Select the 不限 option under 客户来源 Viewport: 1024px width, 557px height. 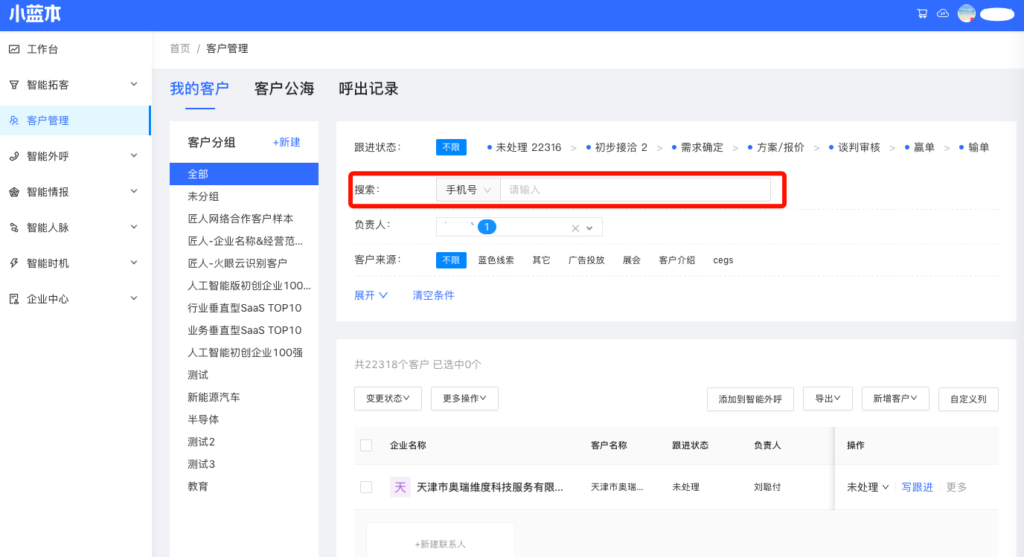pos(451,260)
